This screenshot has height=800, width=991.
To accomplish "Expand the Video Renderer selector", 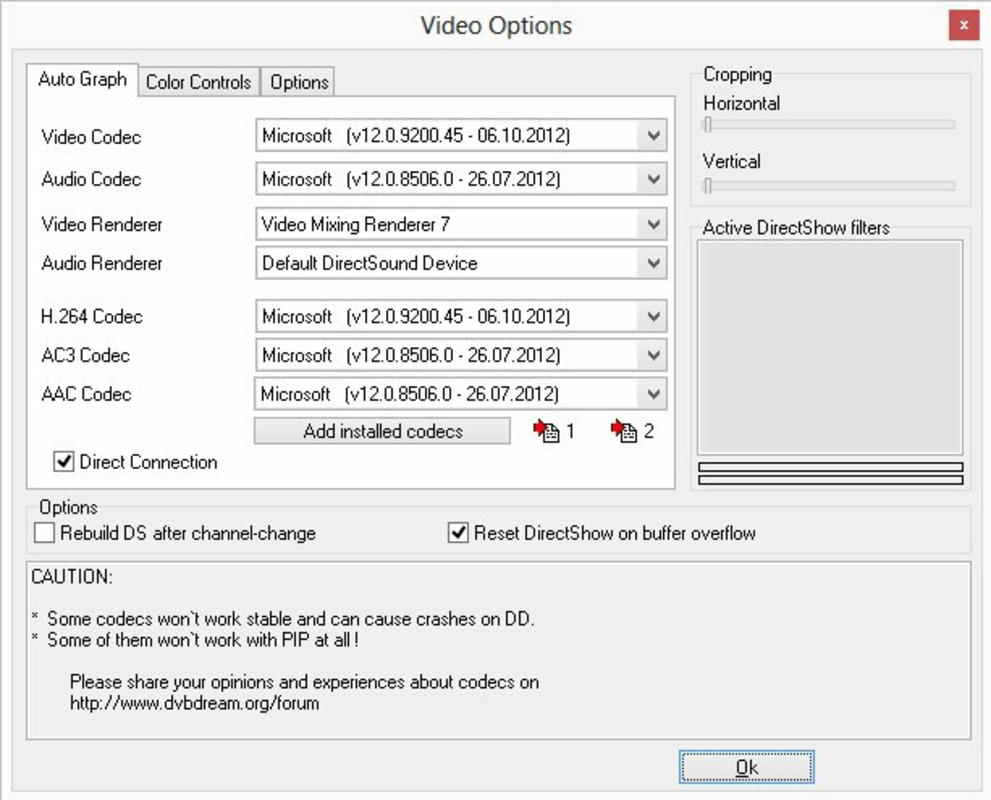I will (x=654, y=224).
